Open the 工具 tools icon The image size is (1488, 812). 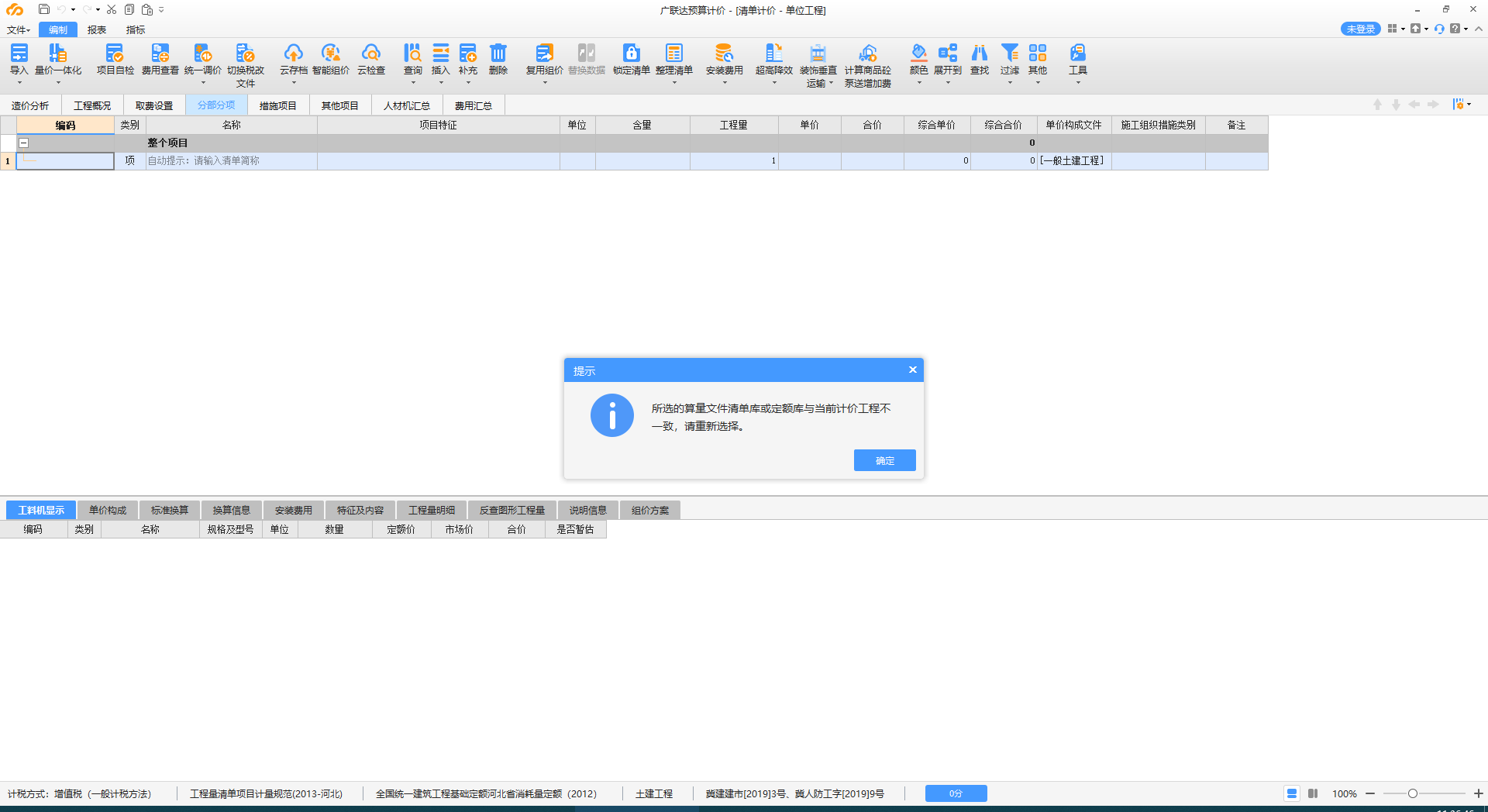point(1078,53)
